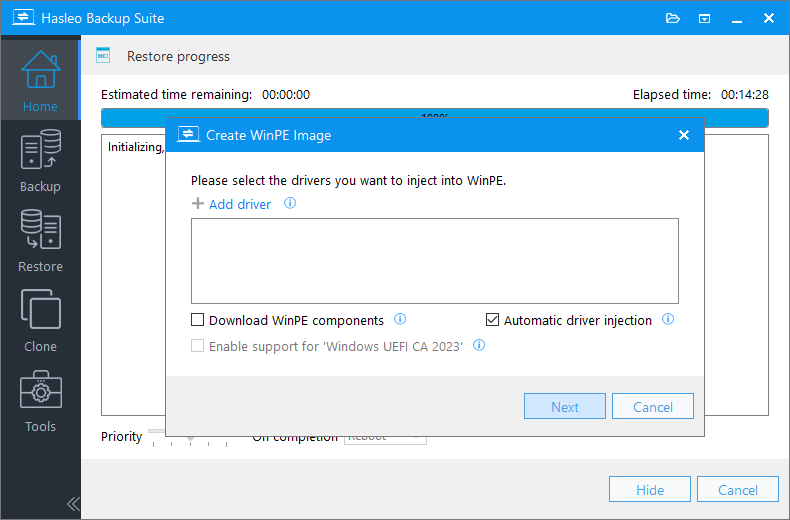Image resolution: width=790 pixels, height=520 pixels.
Task: Close the Create WinPE Image dialog
Action: coord(684,135)
